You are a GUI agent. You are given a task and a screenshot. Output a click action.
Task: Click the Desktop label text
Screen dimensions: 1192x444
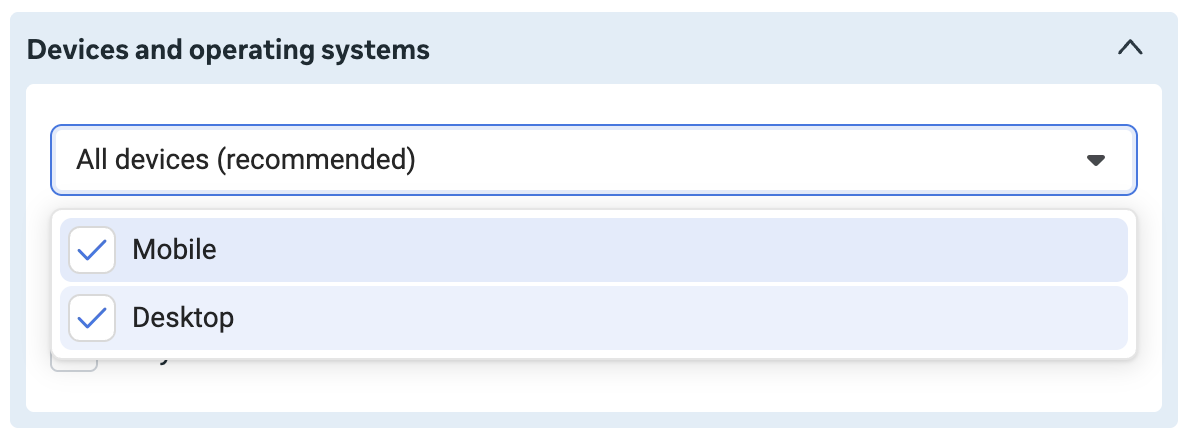click(x=183, y=318)
